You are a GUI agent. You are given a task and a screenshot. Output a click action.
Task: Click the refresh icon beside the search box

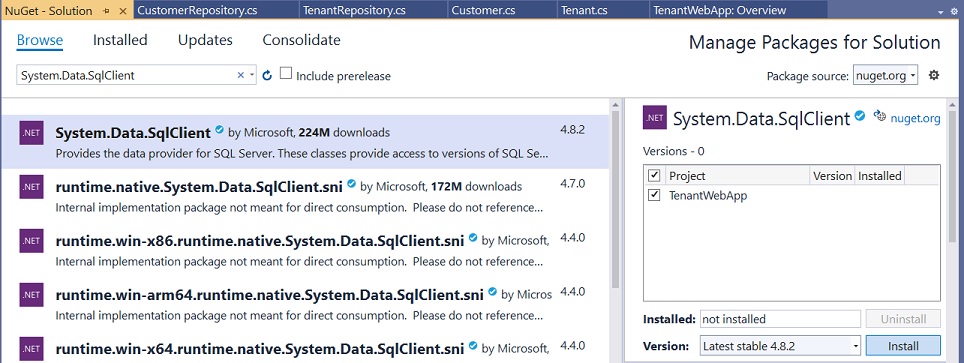pos(267,75)
